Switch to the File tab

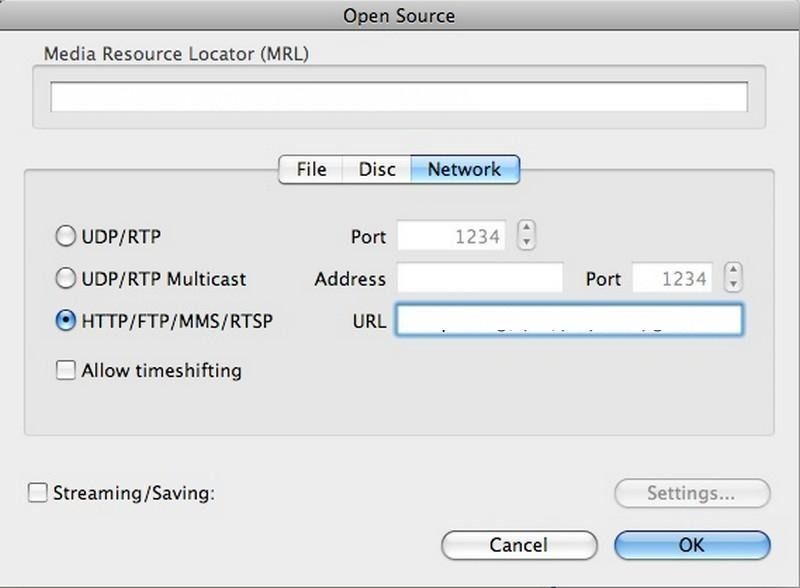click(311, 170)
